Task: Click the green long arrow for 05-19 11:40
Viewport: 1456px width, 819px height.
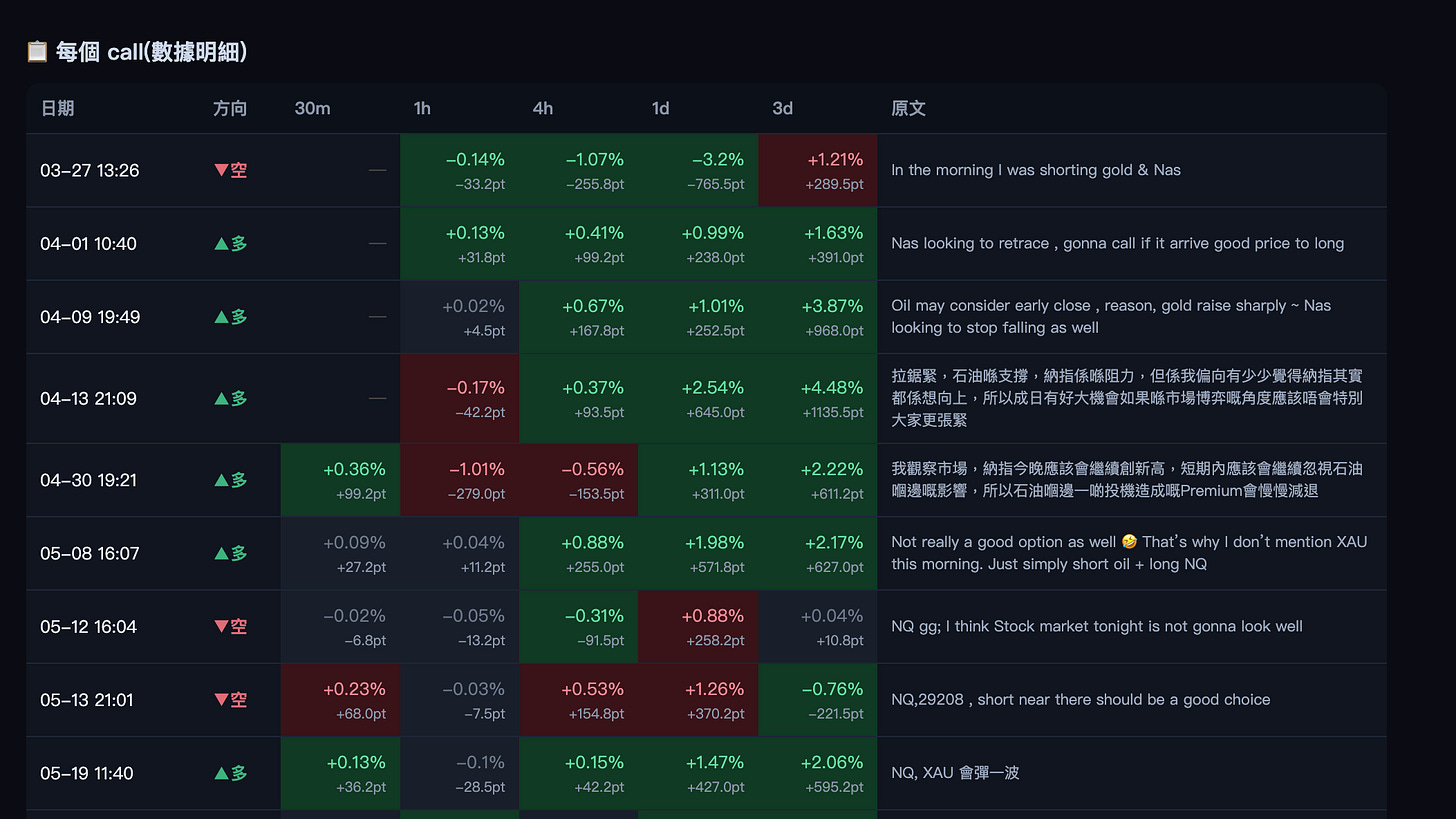Action: pyautogui.click(x=221, y=773)
